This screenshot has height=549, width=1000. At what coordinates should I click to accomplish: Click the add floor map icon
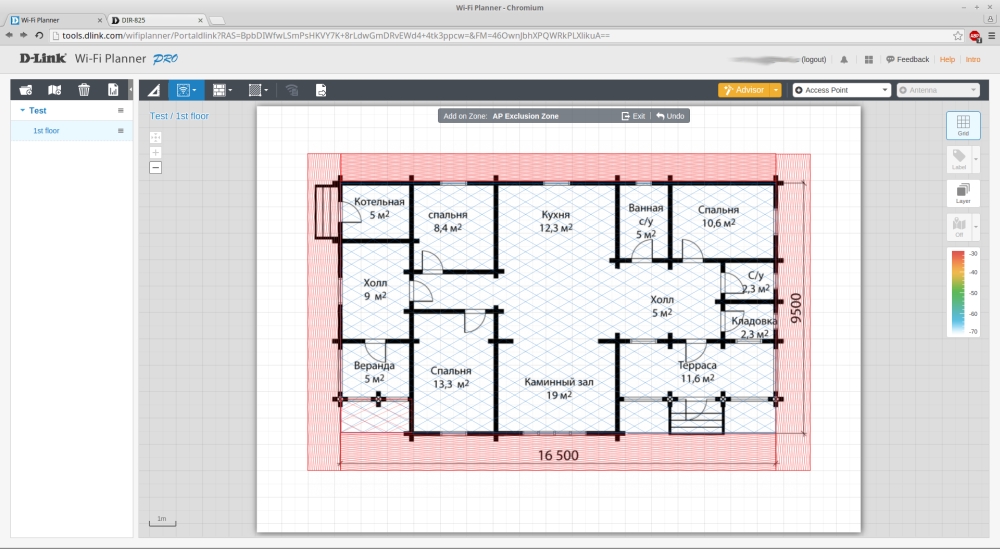tap(55, 90)
